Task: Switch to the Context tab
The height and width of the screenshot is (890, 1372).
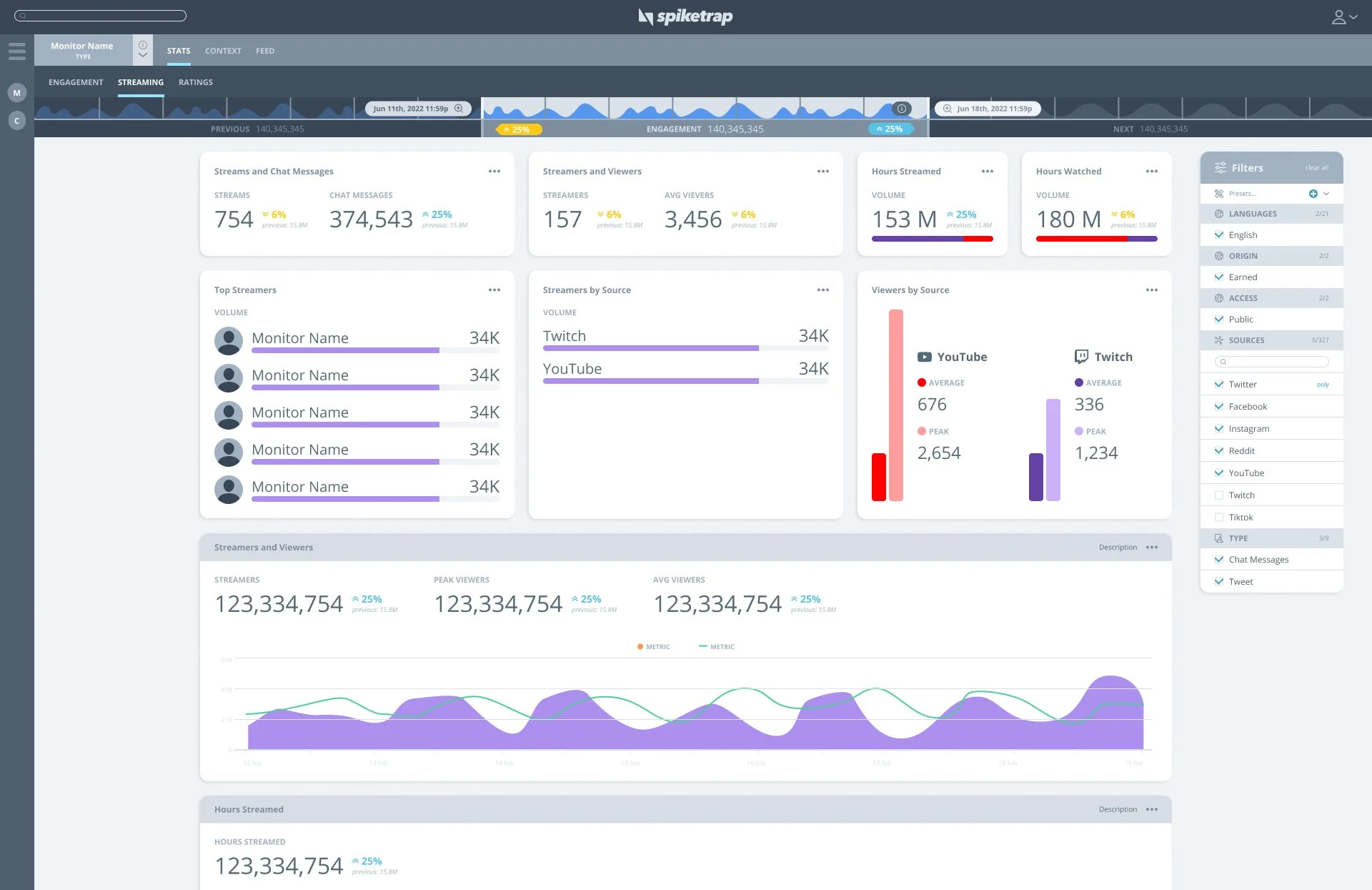Action: pyautogui.click(x=223, y=51)
